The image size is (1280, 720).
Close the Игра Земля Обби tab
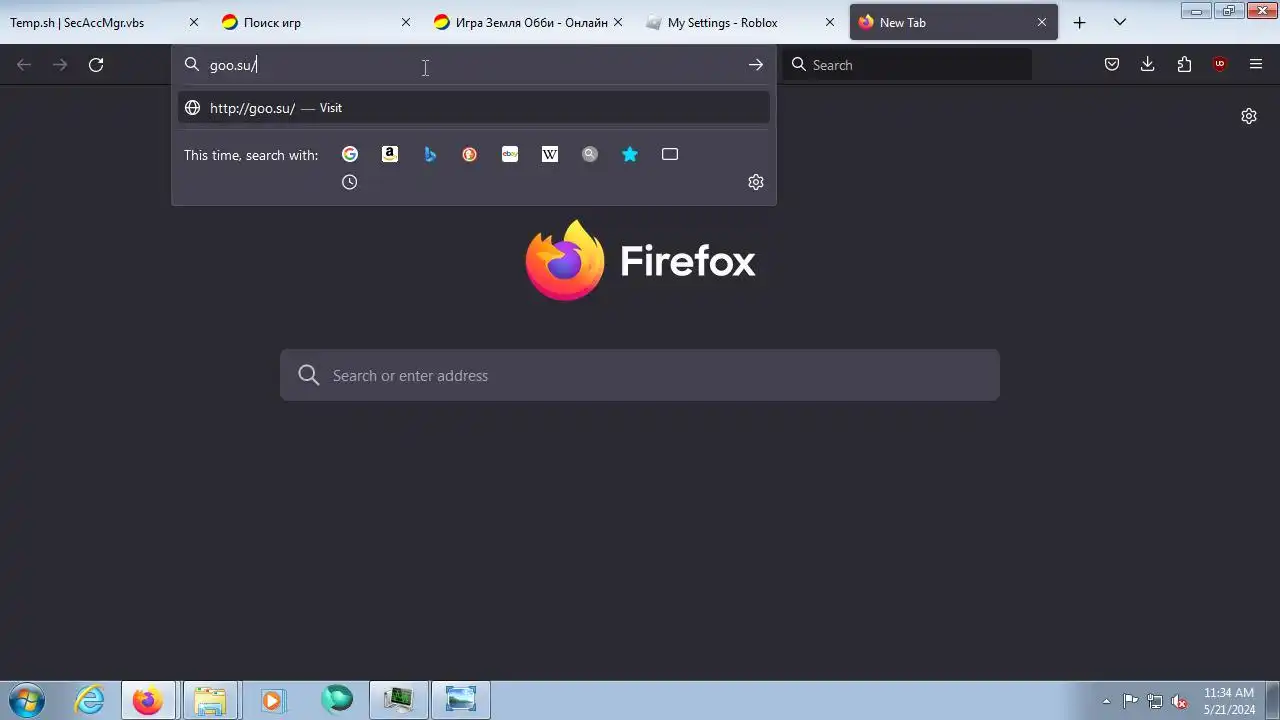pyautogui.click(x=618, y=22)
